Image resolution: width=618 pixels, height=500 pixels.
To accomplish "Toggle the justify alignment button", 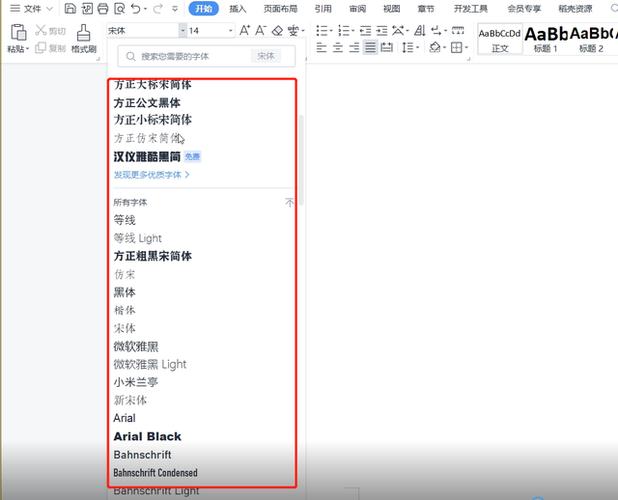I will click(370, 48).
